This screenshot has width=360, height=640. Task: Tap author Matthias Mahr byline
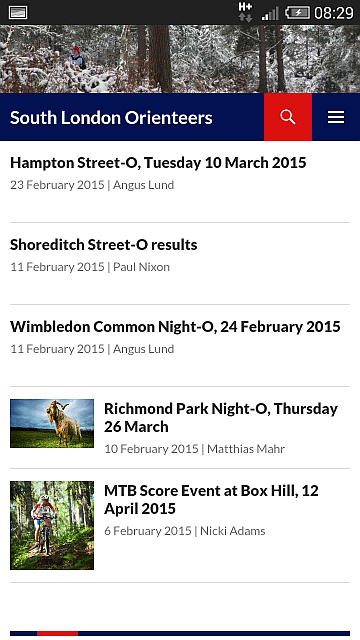246,449
